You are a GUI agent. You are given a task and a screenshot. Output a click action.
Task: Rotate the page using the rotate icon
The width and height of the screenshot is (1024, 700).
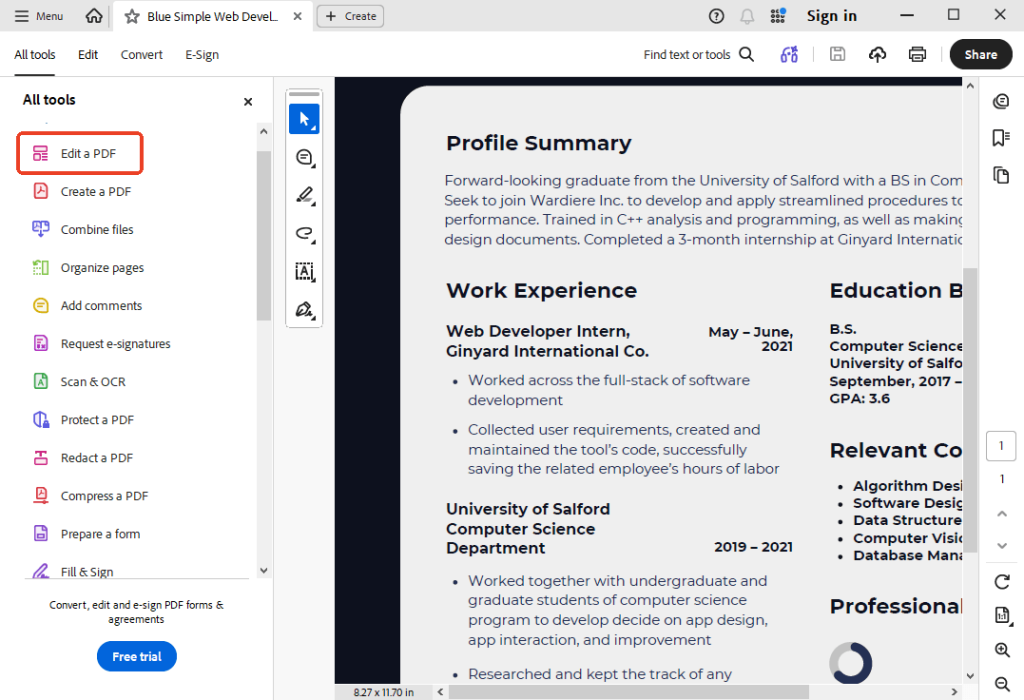point(1002,582)
